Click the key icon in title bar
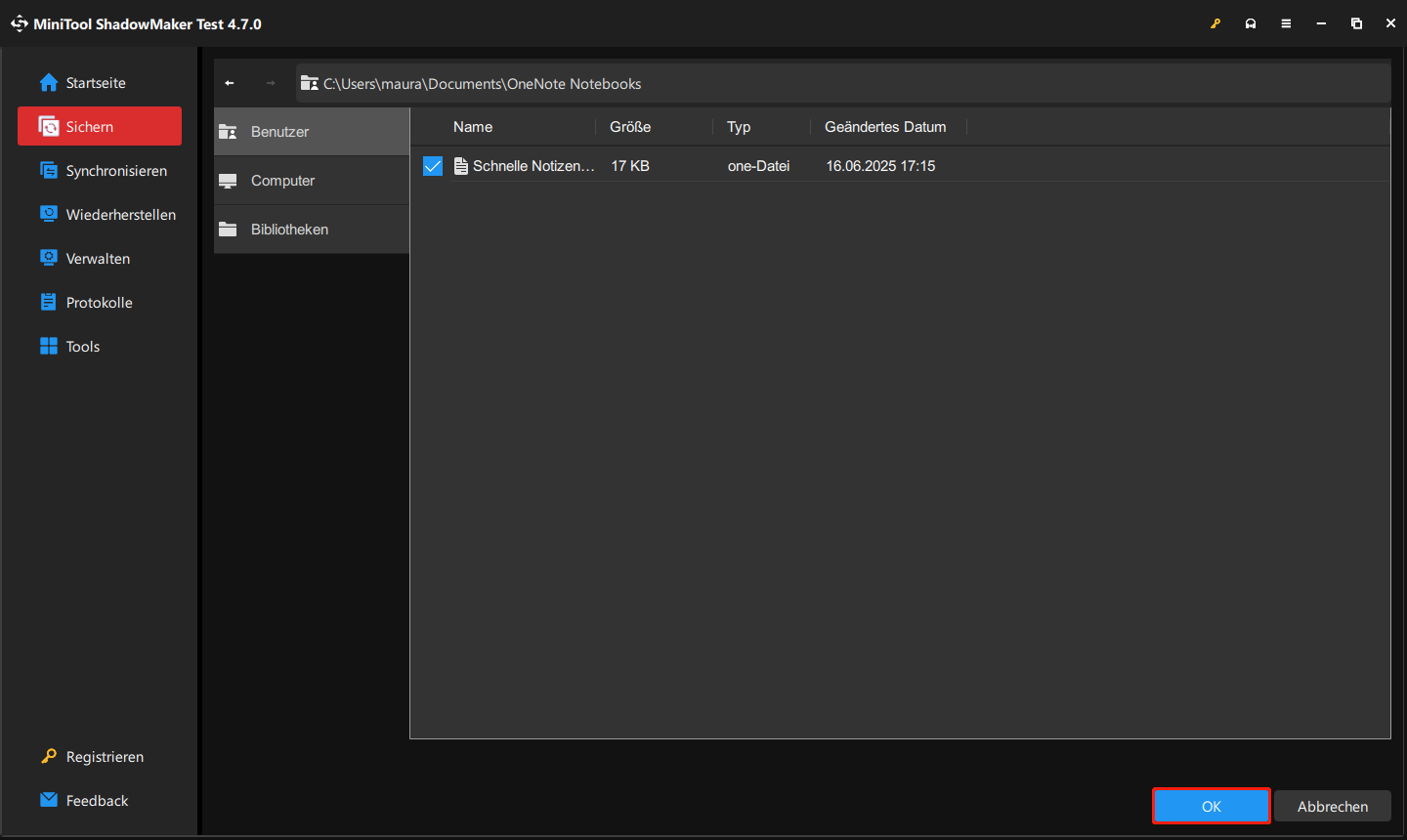The width and height of the screenshot is (1407, 840). pos(1215,23)
